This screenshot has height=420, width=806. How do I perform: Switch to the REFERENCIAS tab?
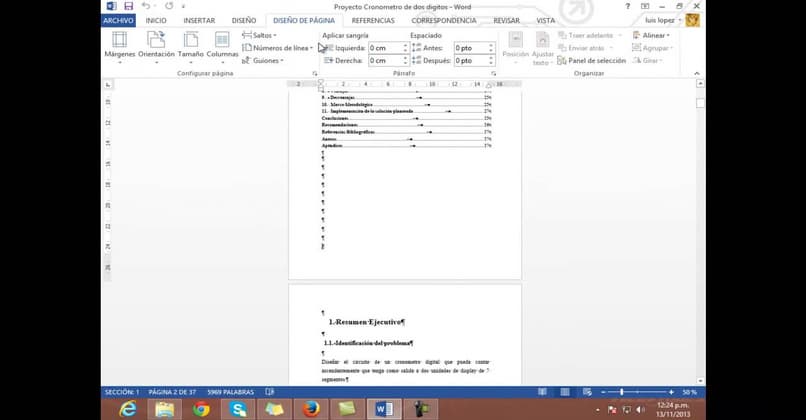[x=373, y=21]
